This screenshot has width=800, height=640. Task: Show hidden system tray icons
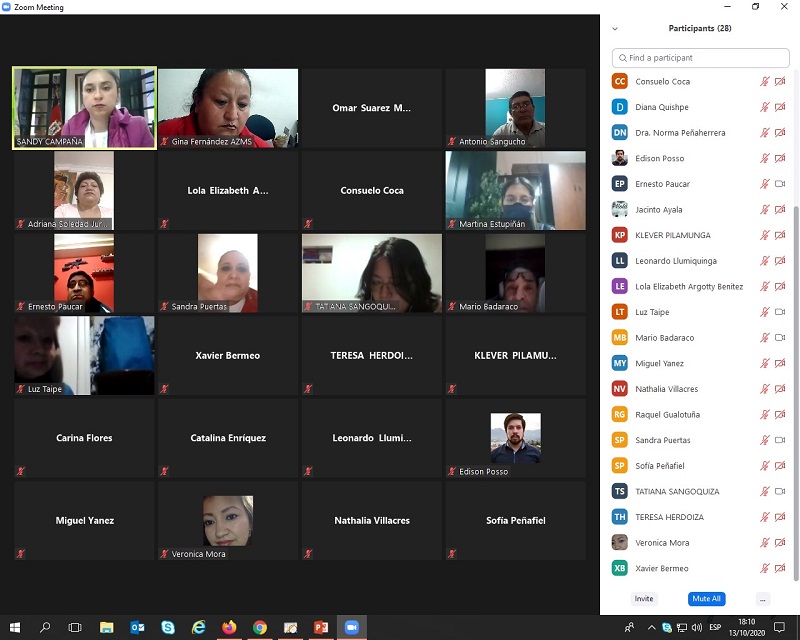coord(650,627)
